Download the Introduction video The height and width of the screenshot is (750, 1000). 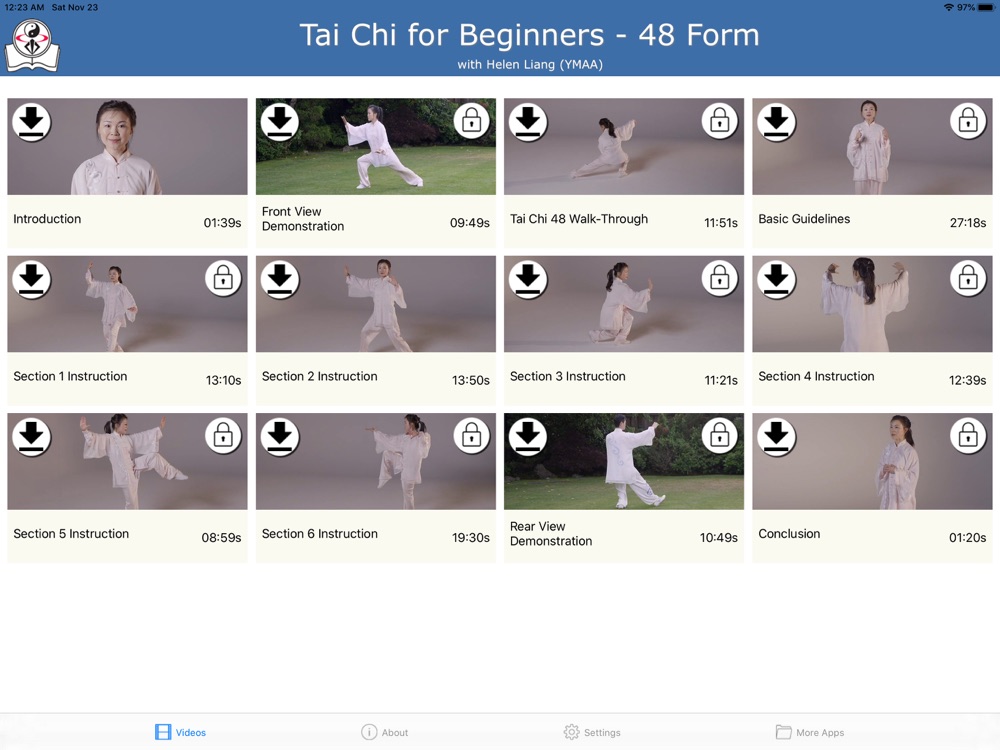click(31, 122)
